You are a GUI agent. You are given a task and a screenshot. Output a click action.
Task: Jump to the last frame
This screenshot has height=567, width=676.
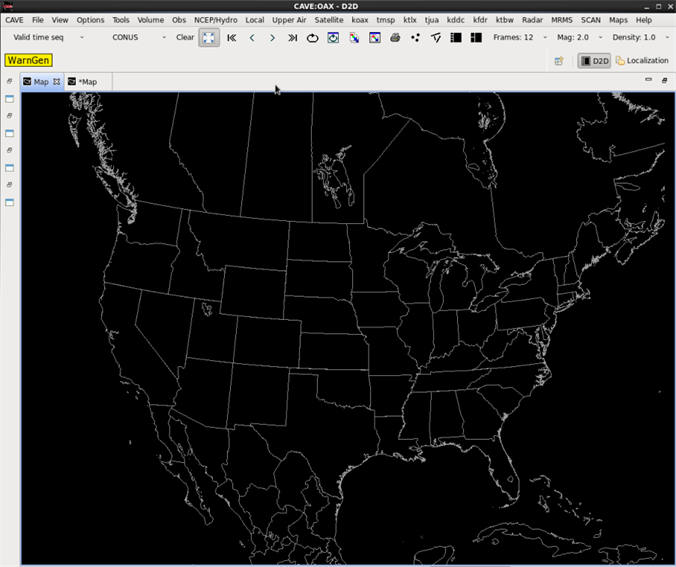293,38
